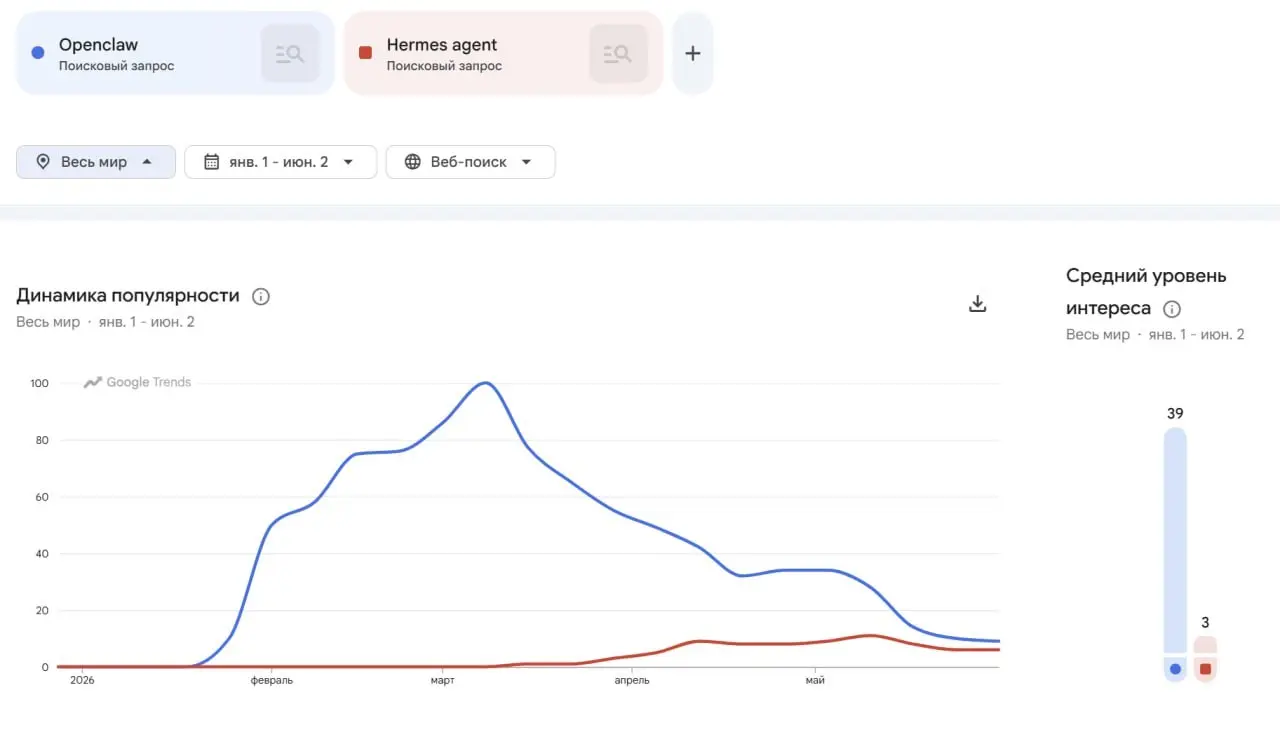Open the Веб-поиск search type dropdown
Screen dimensions: 1280x732
471,162
